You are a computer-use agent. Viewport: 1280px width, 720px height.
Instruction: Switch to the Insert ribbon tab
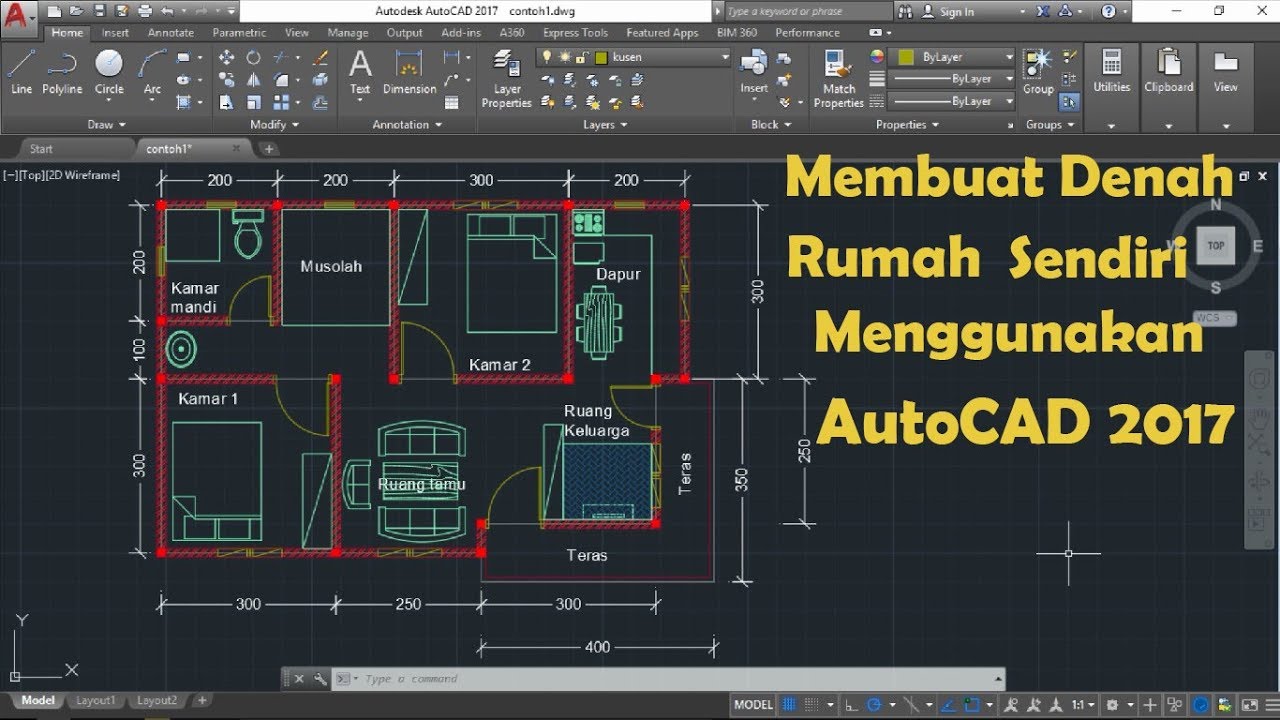pyautogui.click(x=115, y=32)
